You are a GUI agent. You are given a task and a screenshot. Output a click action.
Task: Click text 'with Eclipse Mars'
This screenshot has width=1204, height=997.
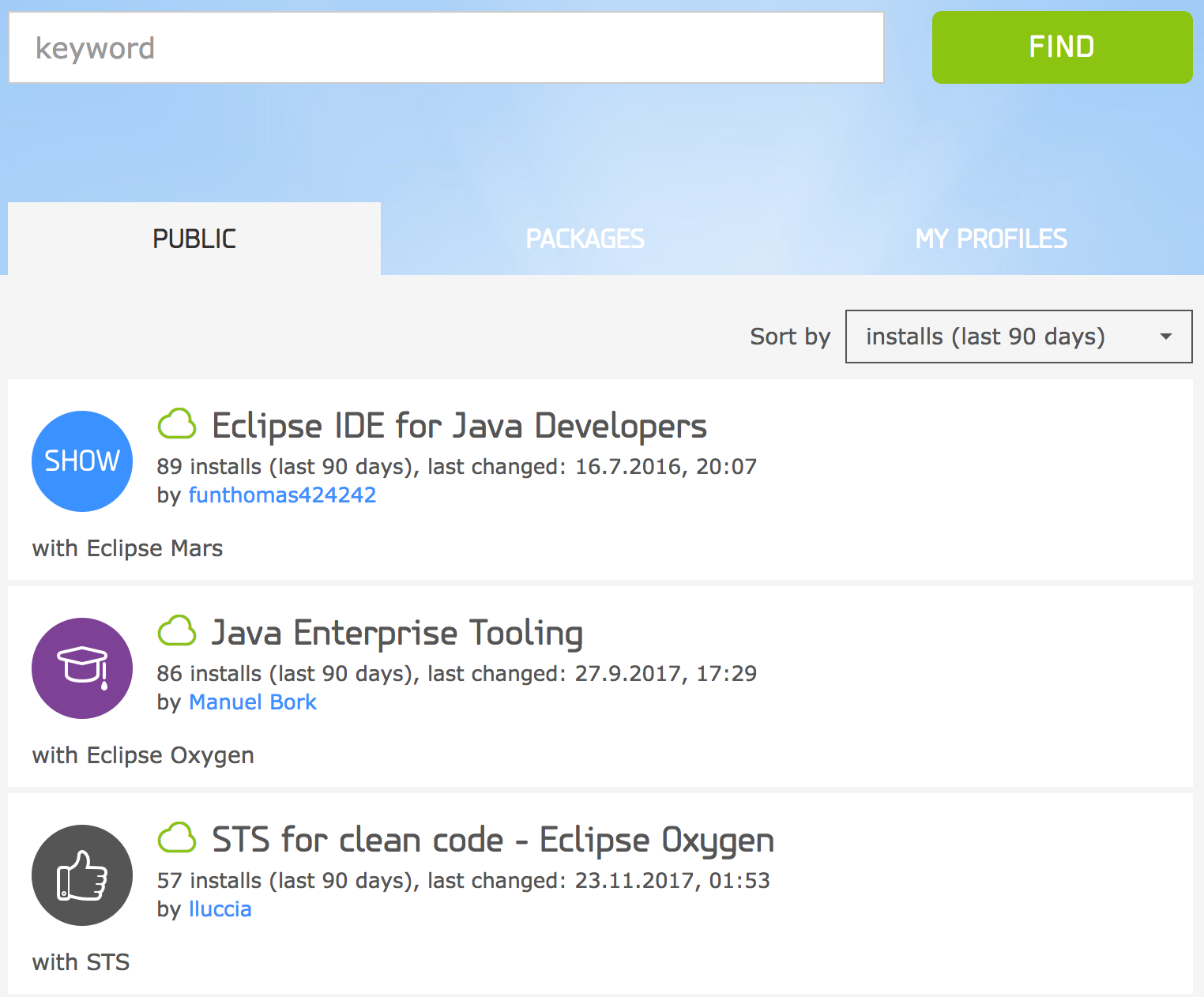coord(127,548)
